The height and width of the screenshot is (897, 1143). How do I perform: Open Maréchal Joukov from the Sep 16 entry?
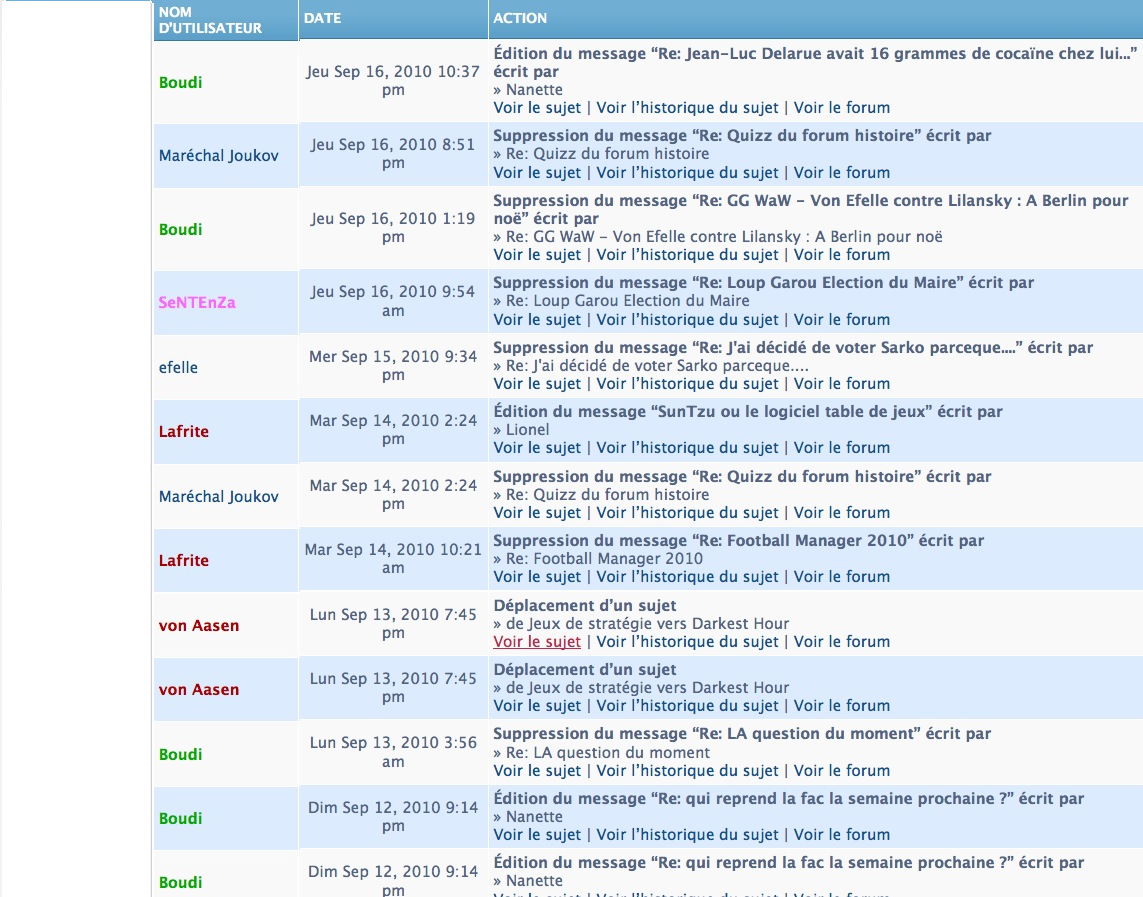(x=218, y=155)
